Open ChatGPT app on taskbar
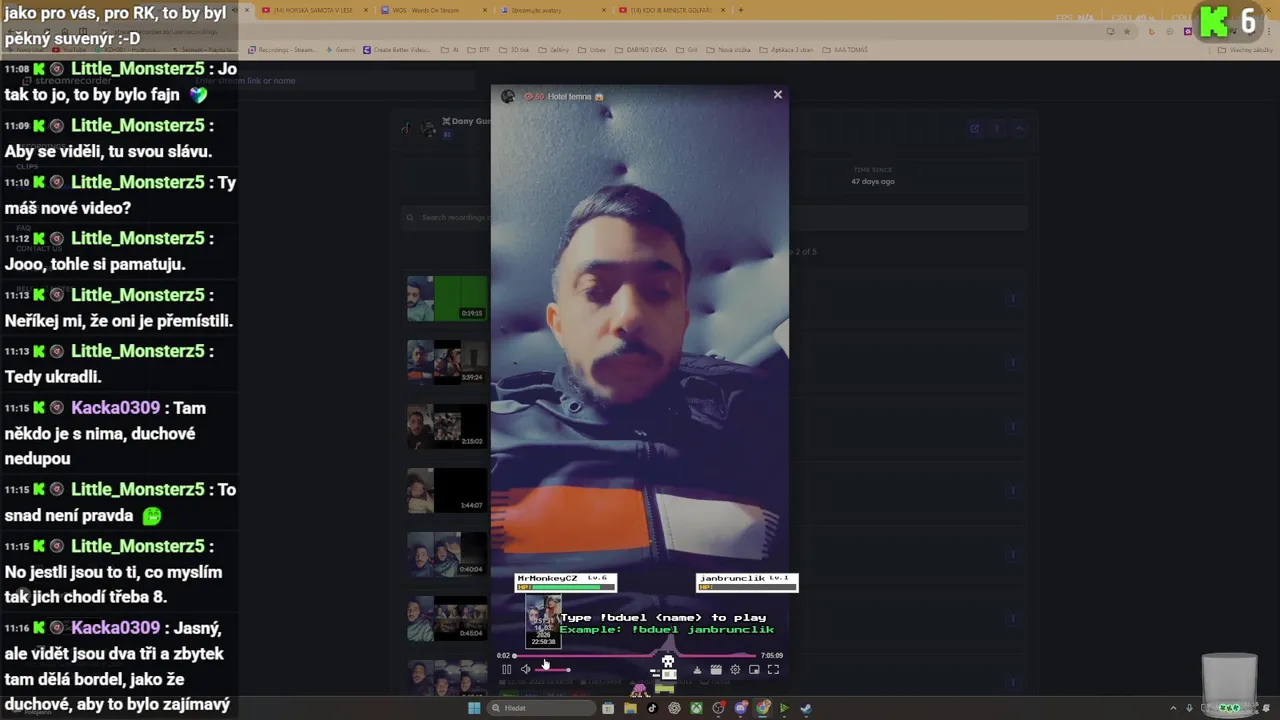1280x720 pixels. pos(674,708)
